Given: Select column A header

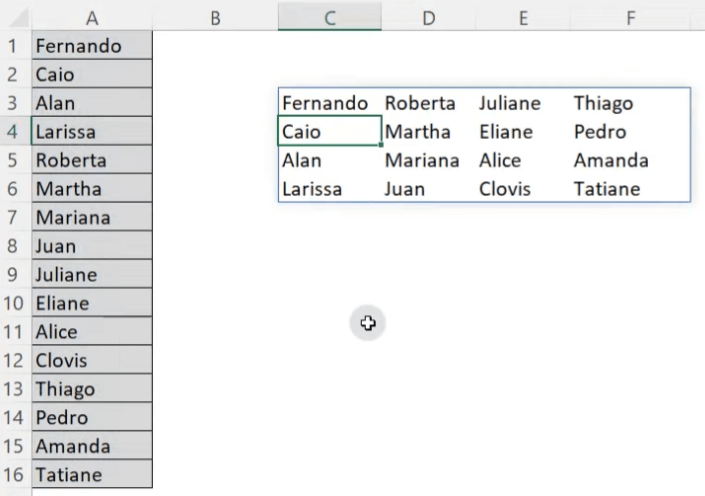Looking at the screenshot, I should click(x=92, y=18).
